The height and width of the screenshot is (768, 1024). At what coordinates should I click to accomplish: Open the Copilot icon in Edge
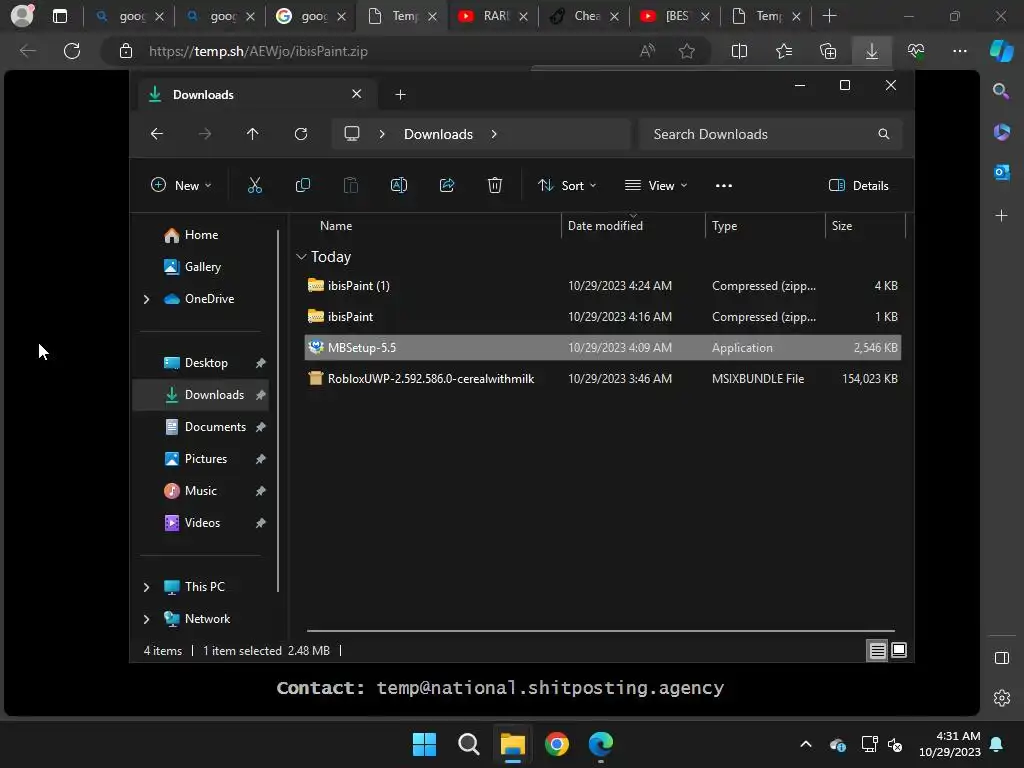point(1002,51)
